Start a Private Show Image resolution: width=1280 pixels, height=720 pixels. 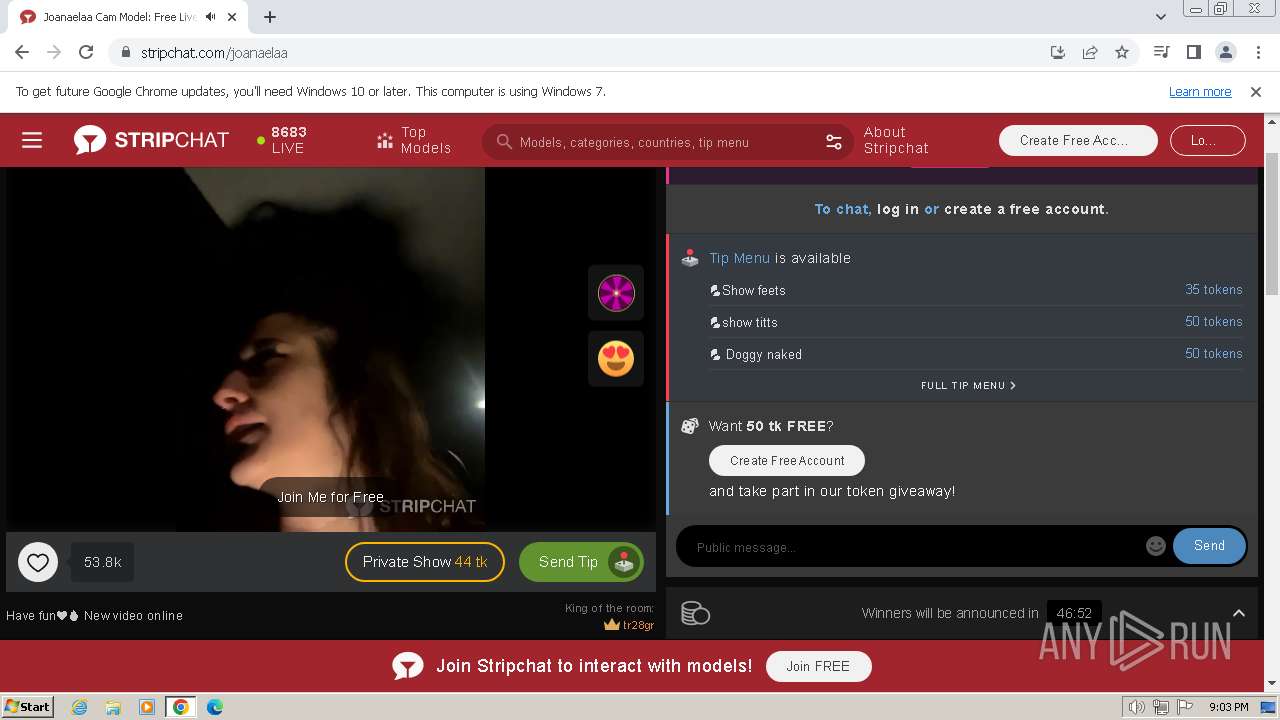(425, 562)
